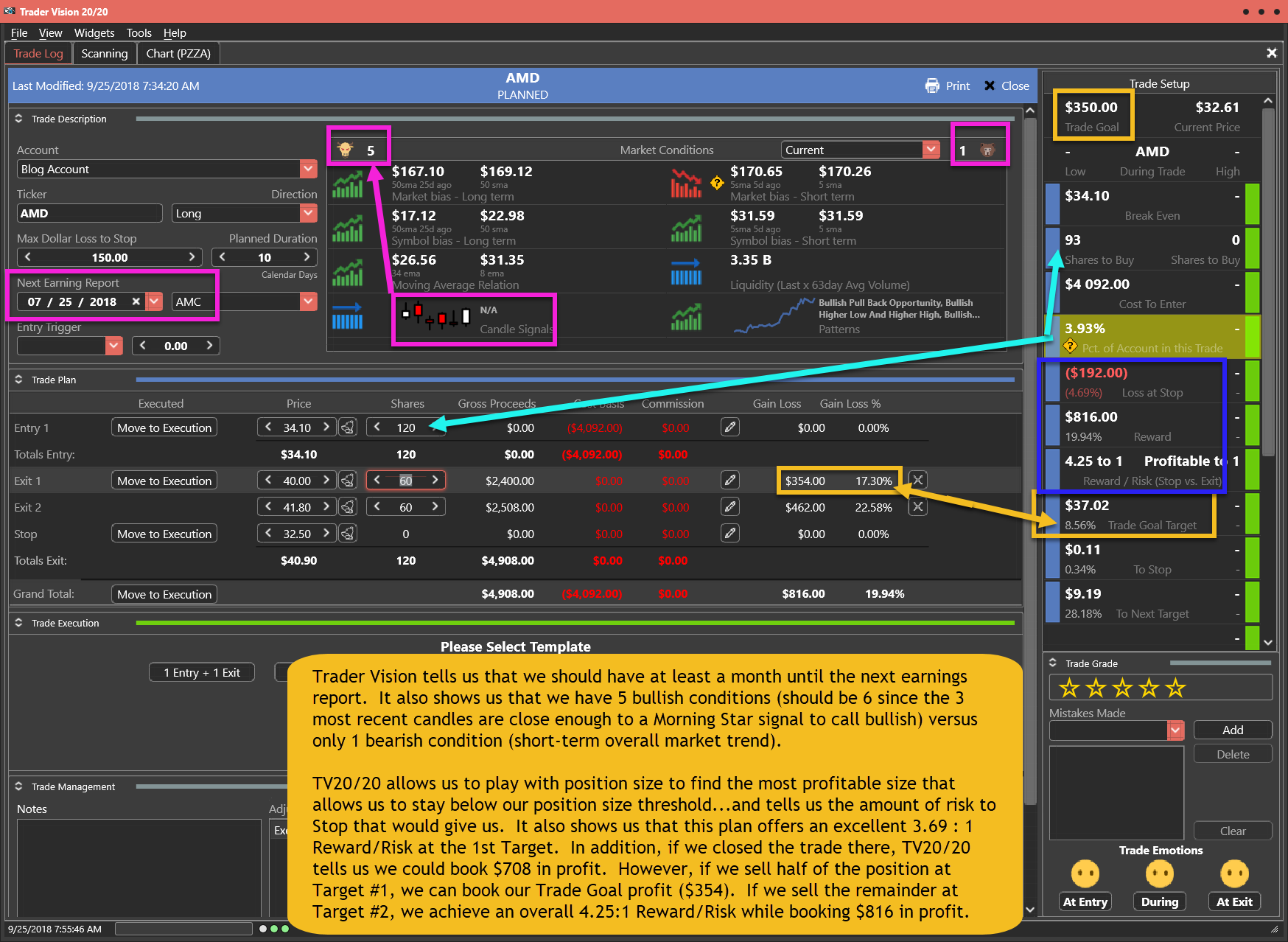Click the Stop row pencil edit icon
The height and width of the screenshot is (942, 1288).
point(730,534)
